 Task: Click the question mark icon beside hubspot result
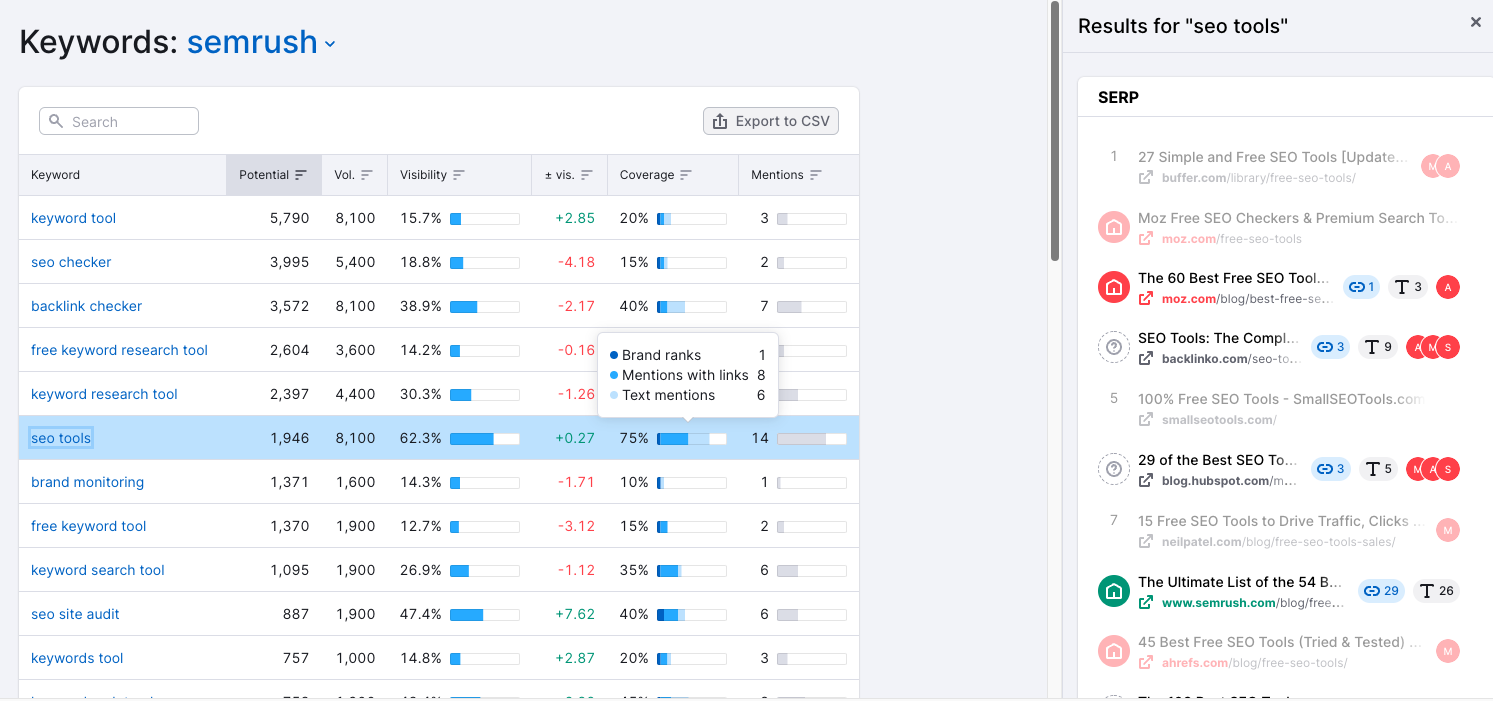click(1114, 469)
